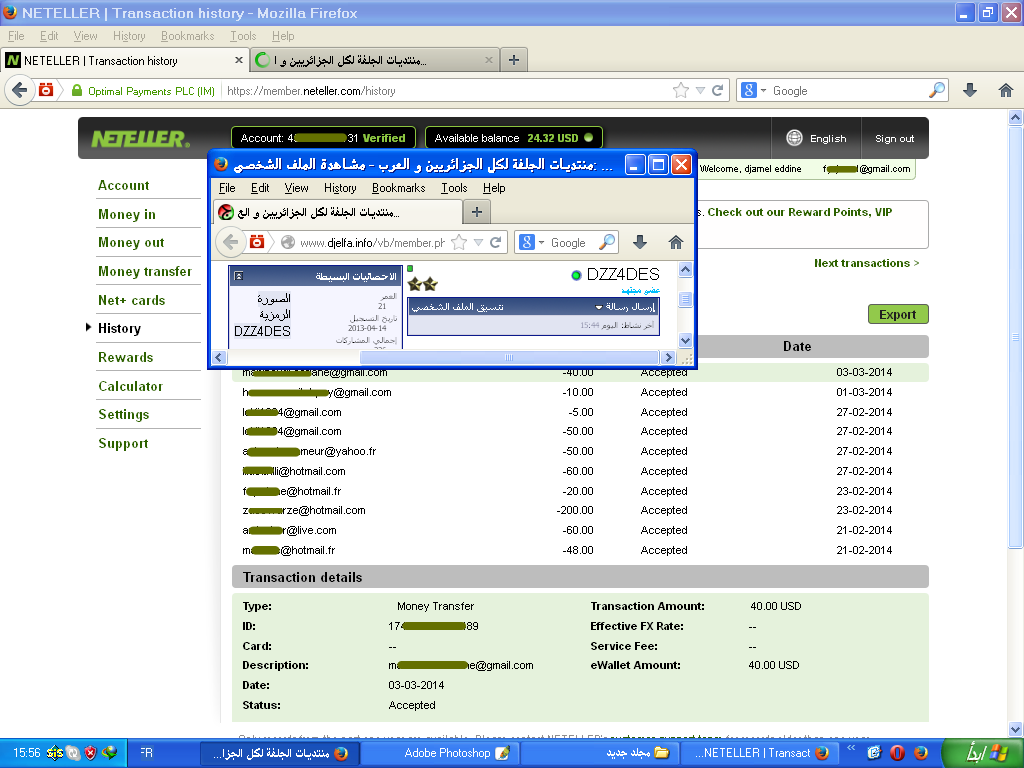Screen dimensions: 1024x768
Task: Open the View menu in popup Firefox window
Action: coord(296,188)
